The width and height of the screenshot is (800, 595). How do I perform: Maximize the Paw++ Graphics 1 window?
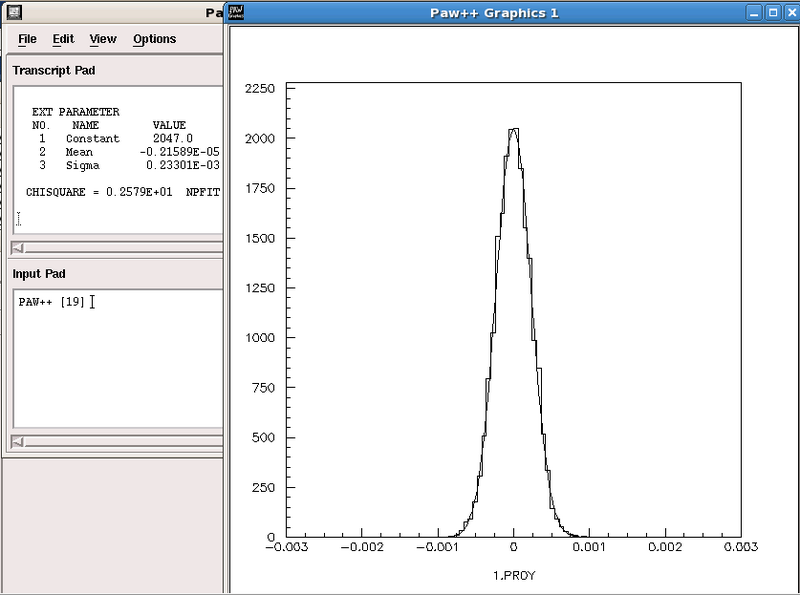click(771, 12)
